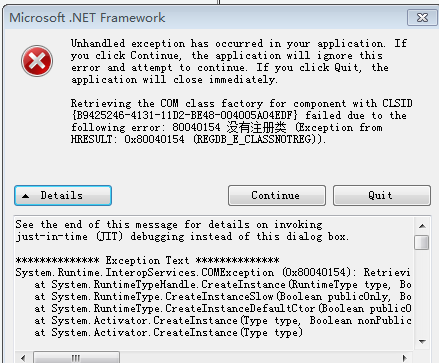439x363 pixels.
Task: Click the details vertical scrollbar up arrow
Action: click(x=422, y=226)
